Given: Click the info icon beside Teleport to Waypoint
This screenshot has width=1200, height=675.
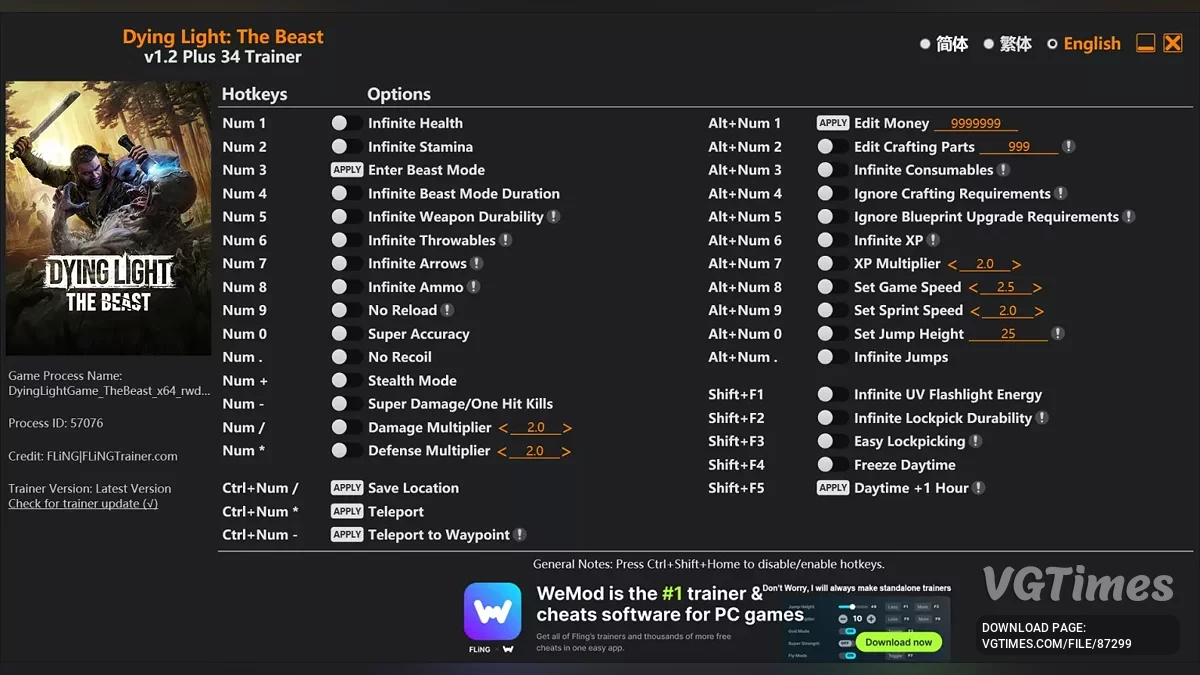Looking at the screenshot, I should pos(520,535).
